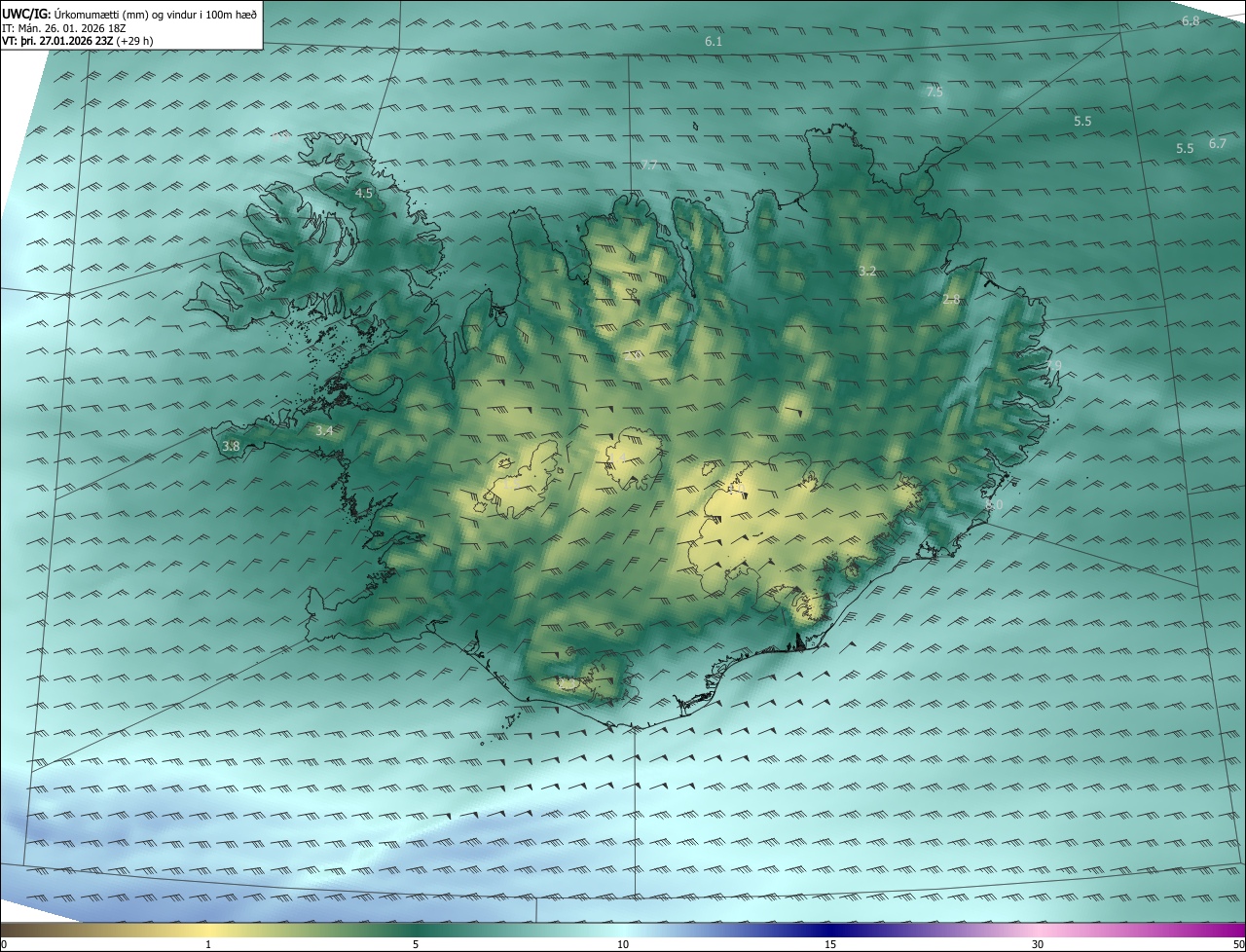This screenshot has width=1246, height=952.
Task: Click the 6.1 value label
Action: coord(714,42)
